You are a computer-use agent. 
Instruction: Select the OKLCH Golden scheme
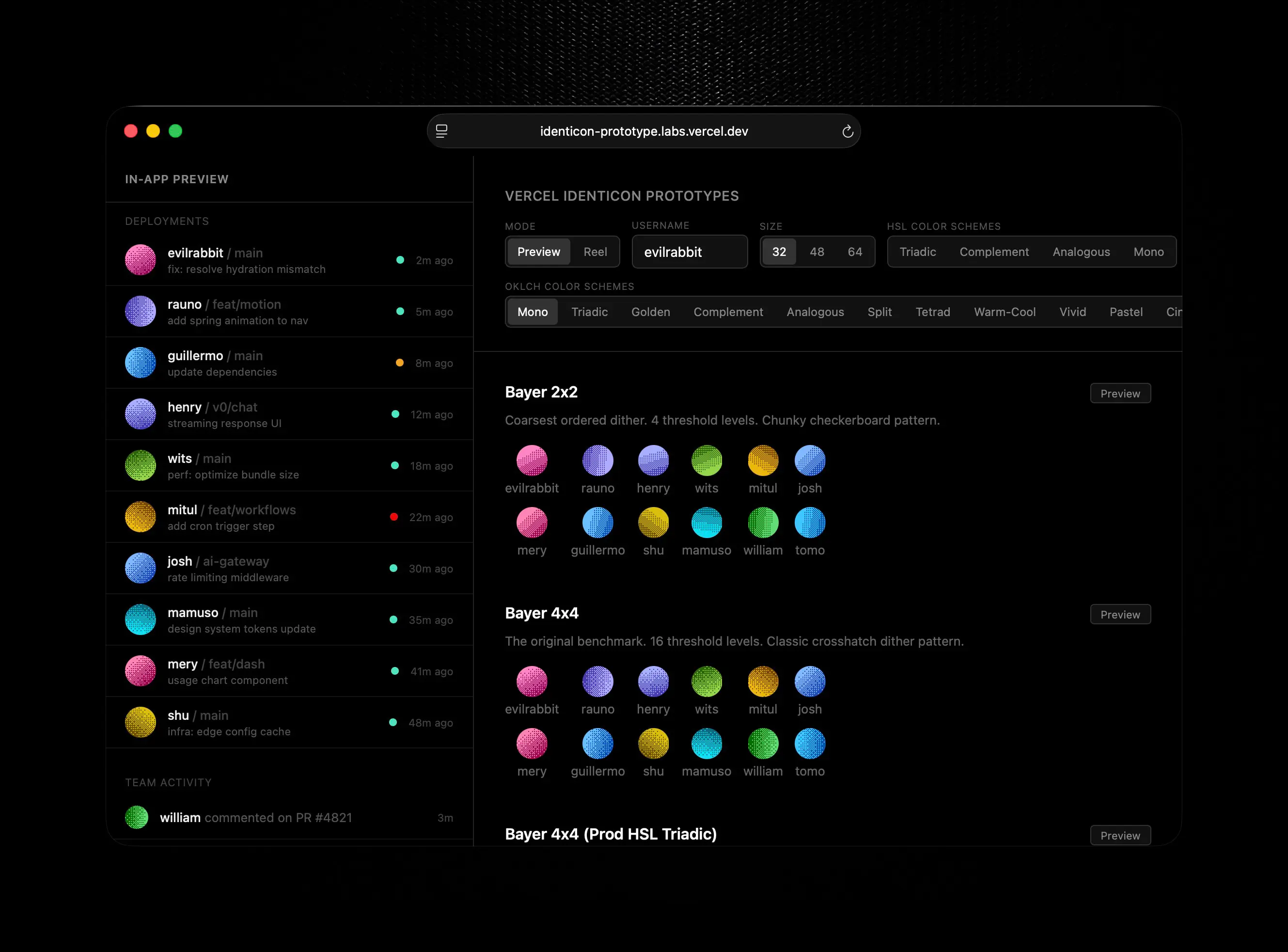pyautogui.click(x=650, y=312)
